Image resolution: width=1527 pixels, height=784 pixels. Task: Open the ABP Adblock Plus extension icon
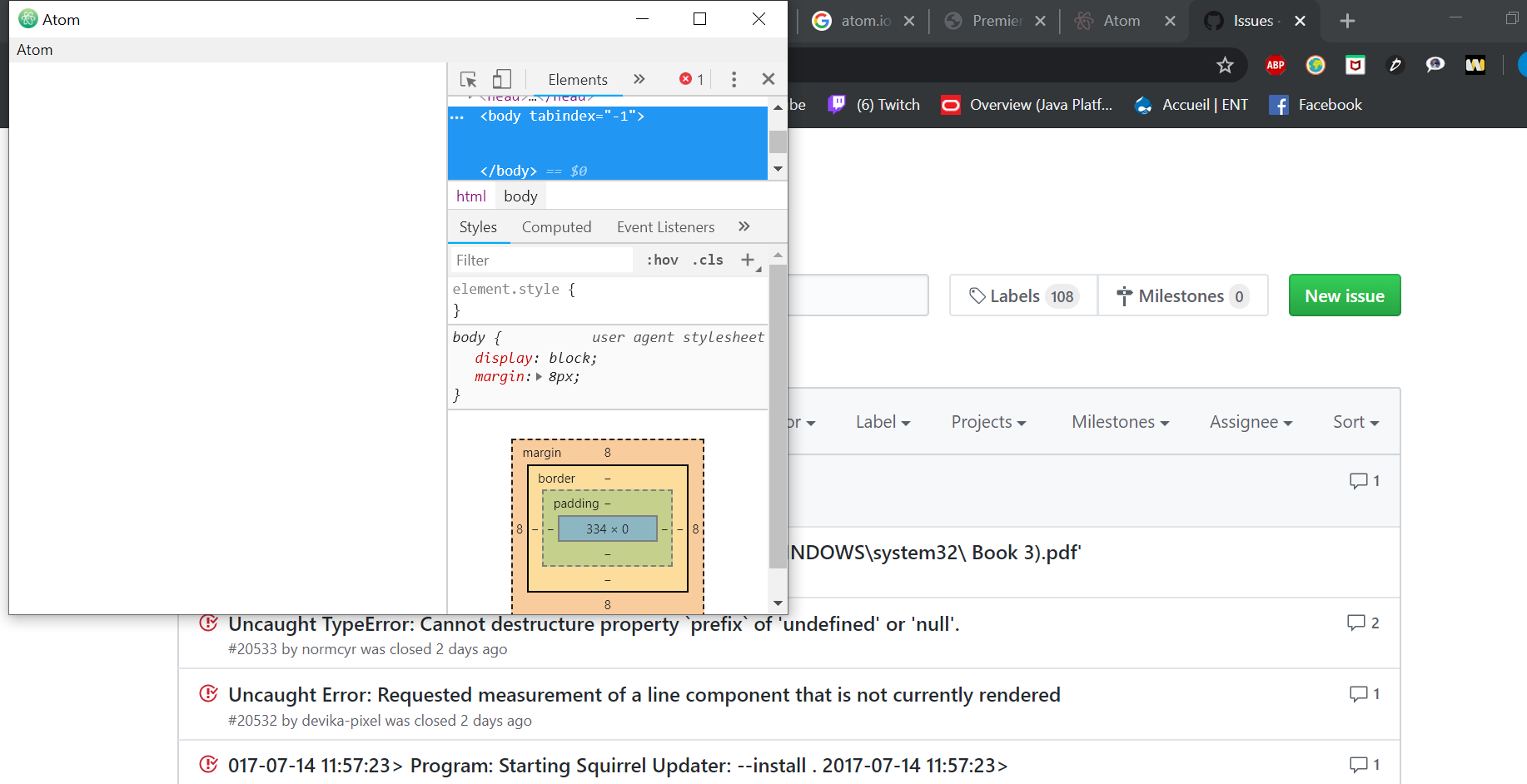pos(1275,65)
